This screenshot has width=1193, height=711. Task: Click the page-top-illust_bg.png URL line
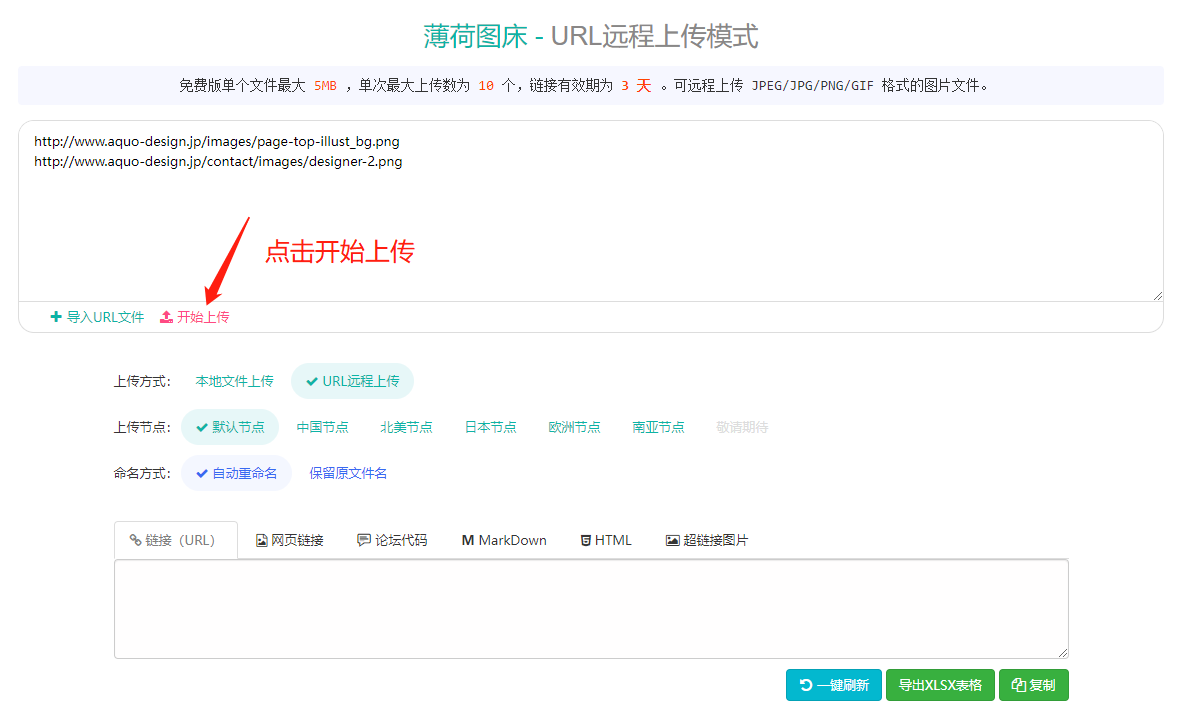[217, 142]
